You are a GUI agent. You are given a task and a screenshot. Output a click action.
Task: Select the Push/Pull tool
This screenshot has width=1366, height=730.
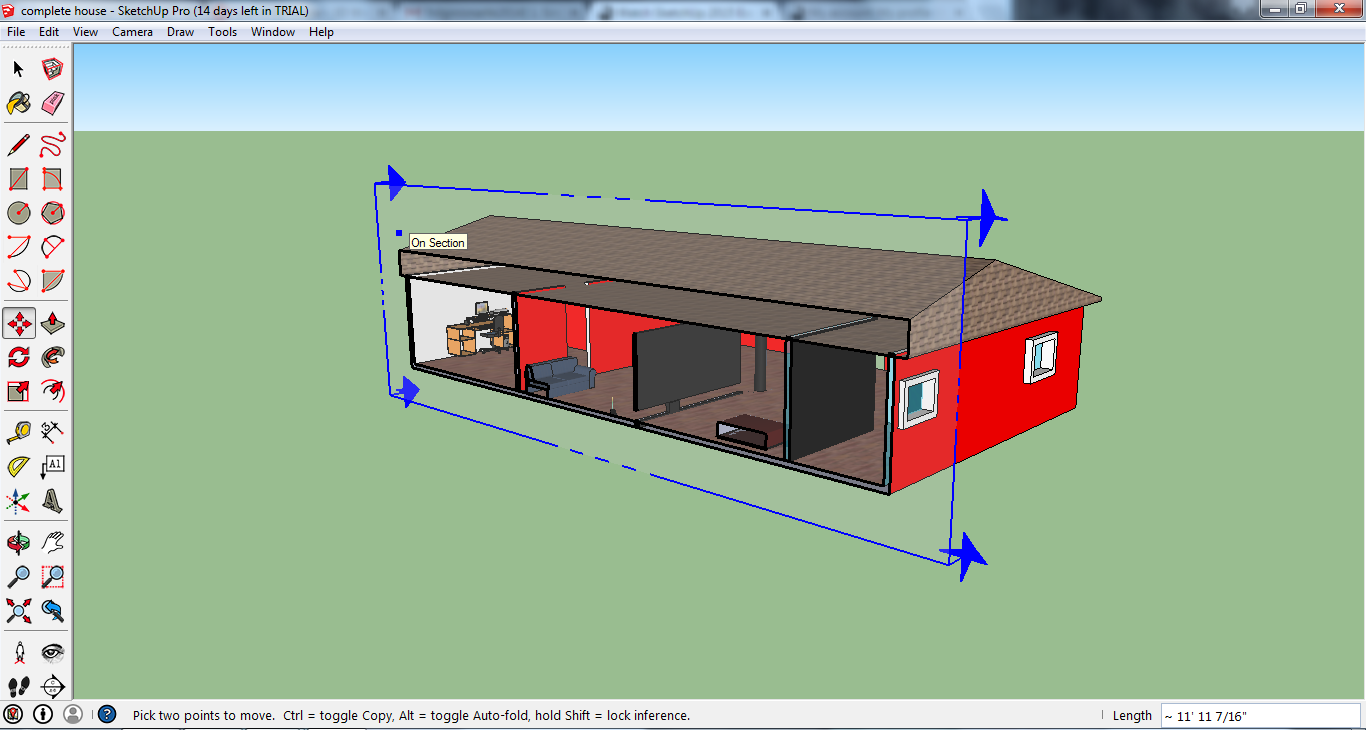51,323
